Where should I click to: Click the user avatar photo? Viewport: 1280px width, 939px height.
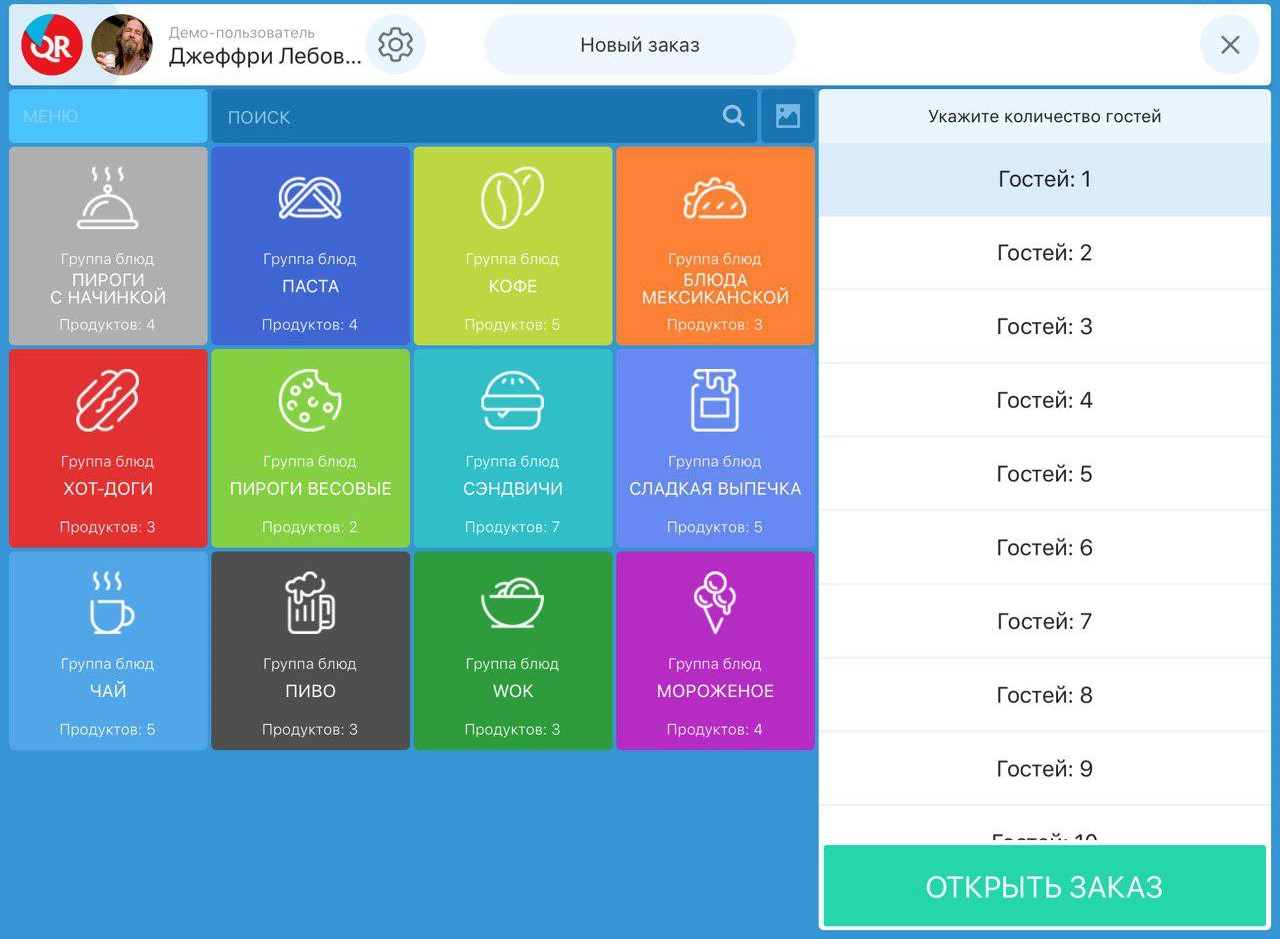[122, 45]
